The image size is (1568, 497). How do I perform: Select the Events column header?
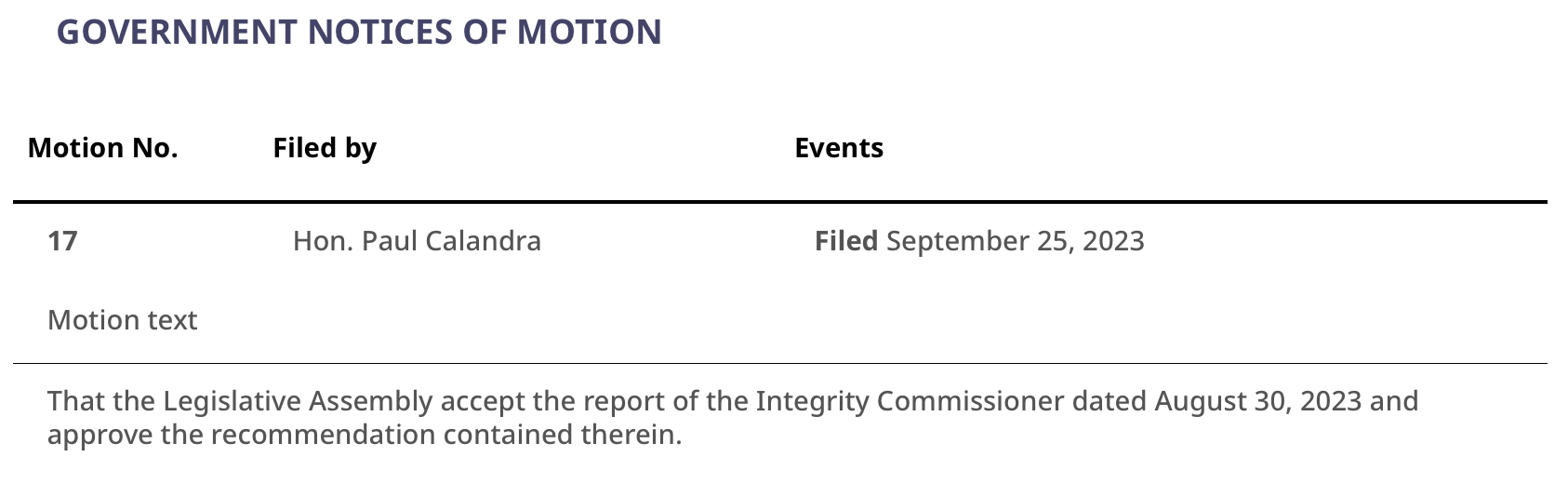[x=839, y=148]
